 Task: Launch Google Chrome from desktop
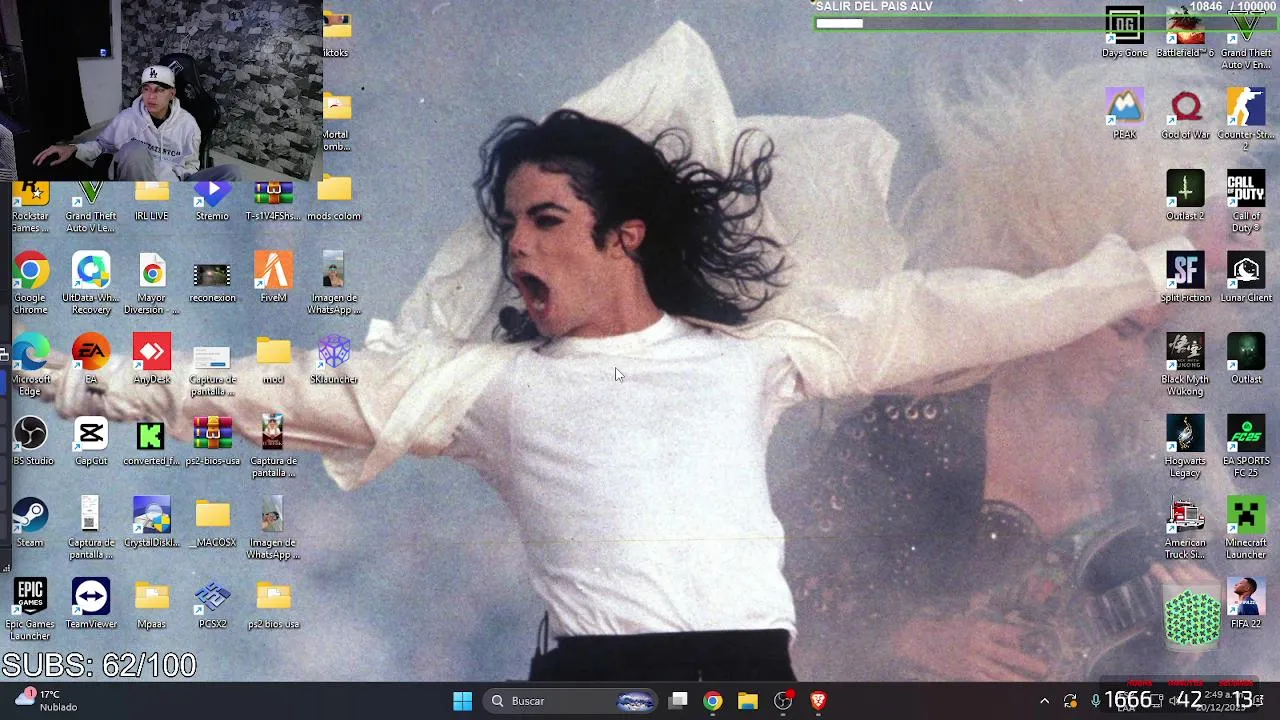pos(30,283)
